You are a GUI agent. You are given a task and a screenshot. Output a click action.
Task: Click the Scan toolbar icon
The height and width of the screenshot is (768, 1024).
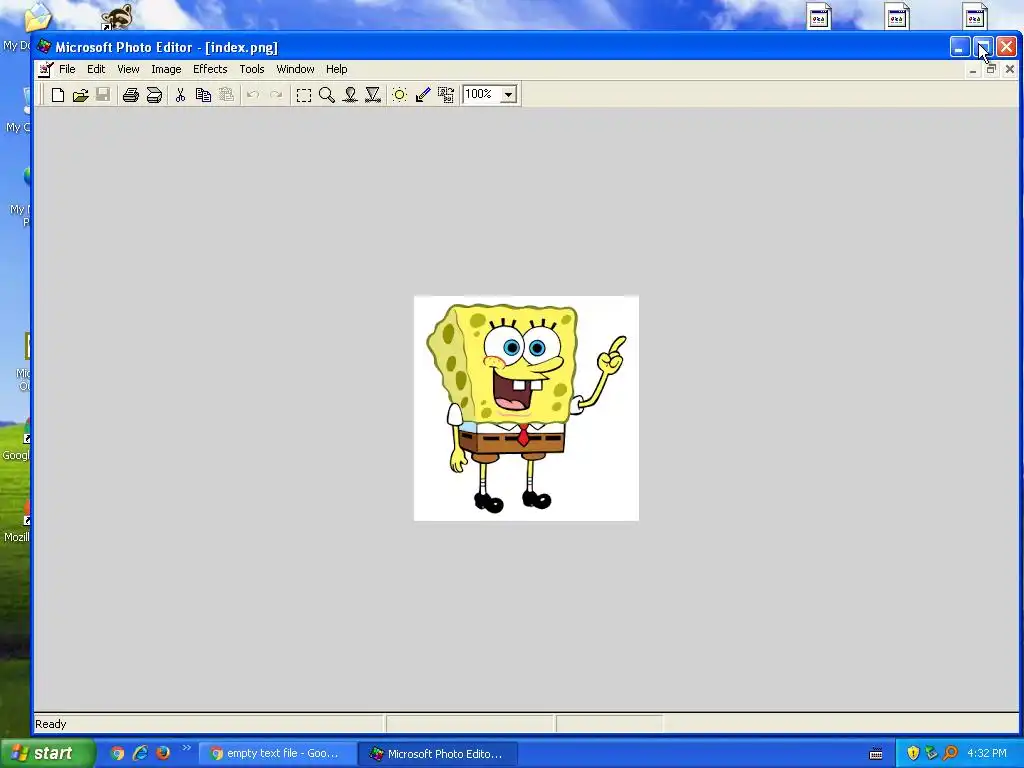(154, 95)
